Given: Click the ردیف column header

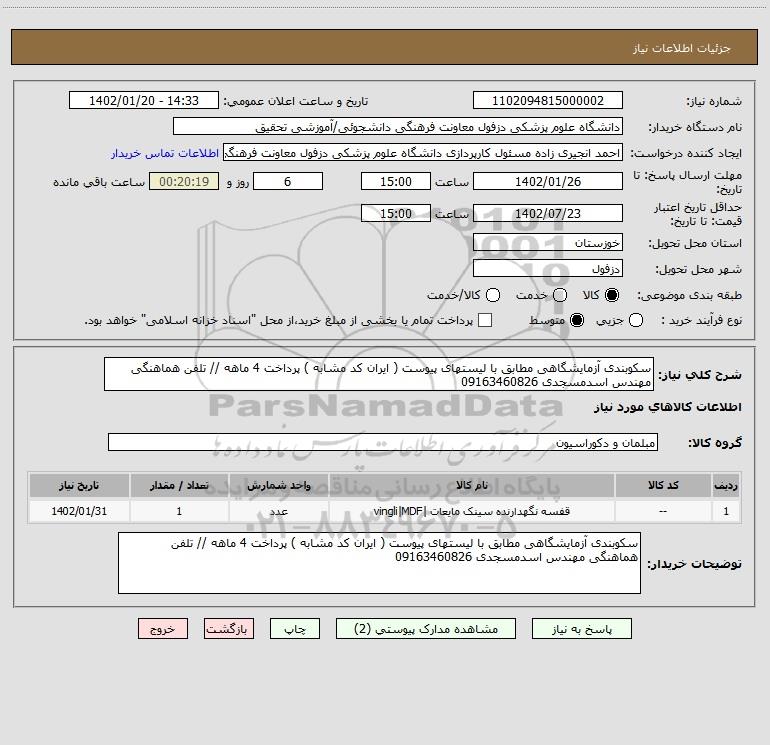Looking at the screenshot, I should click(726, 485).
